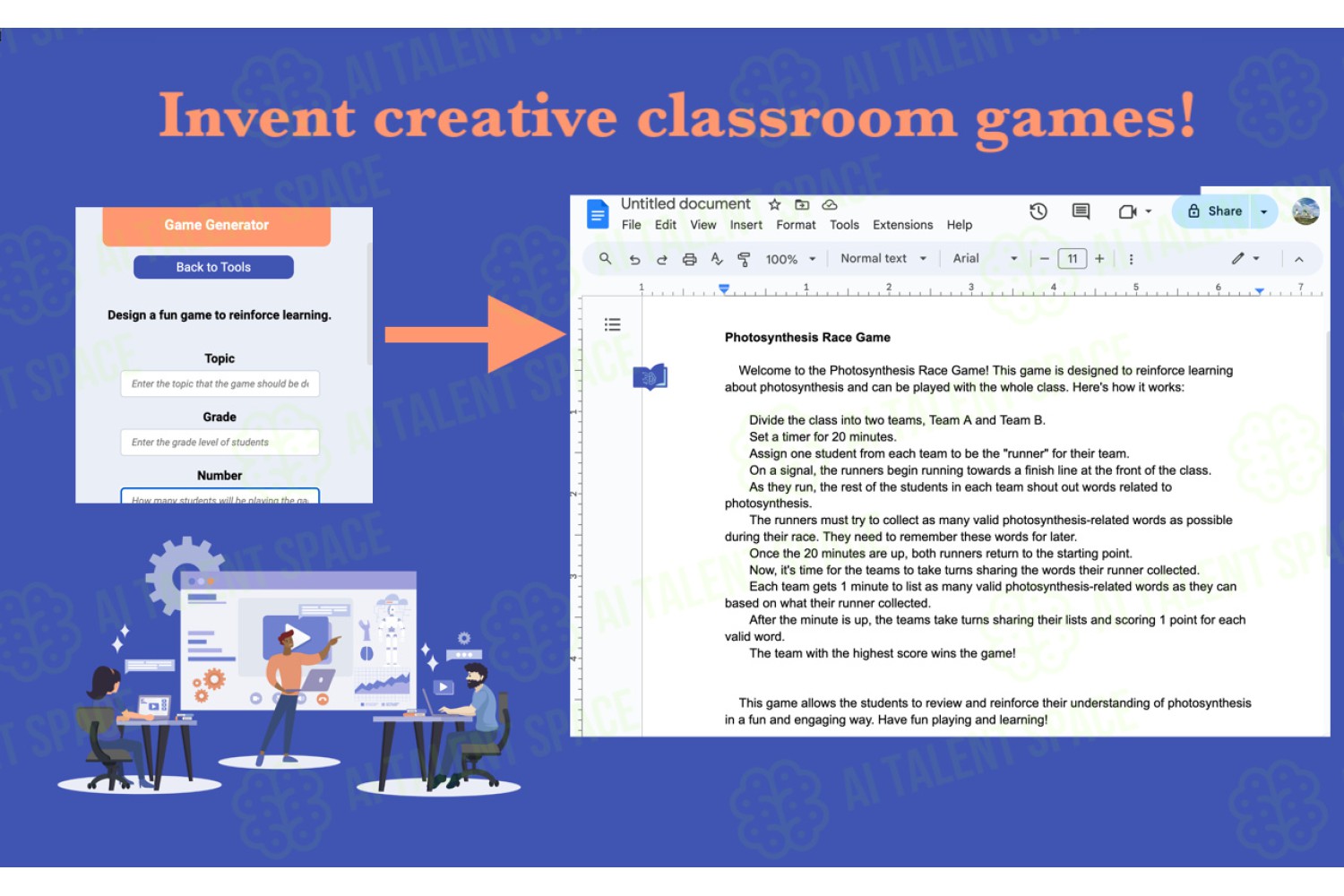This screenshot has height=896, width=1344.
Task: Search the menus magnifier icon
Action: (606, 259)
